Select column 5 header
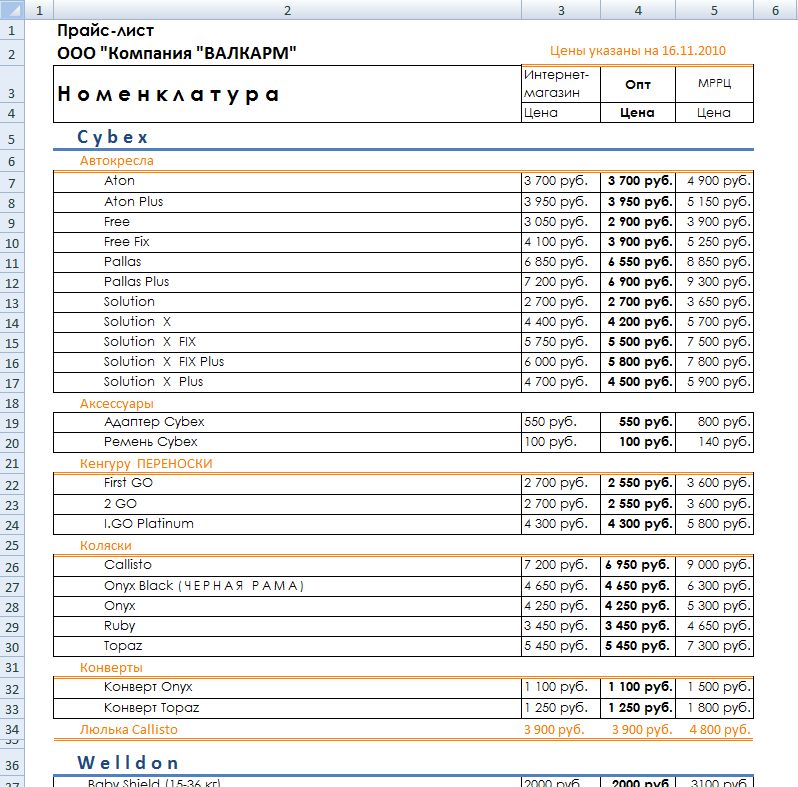The width and height of the screenshot is (798, 787). [x=714, y=10]
